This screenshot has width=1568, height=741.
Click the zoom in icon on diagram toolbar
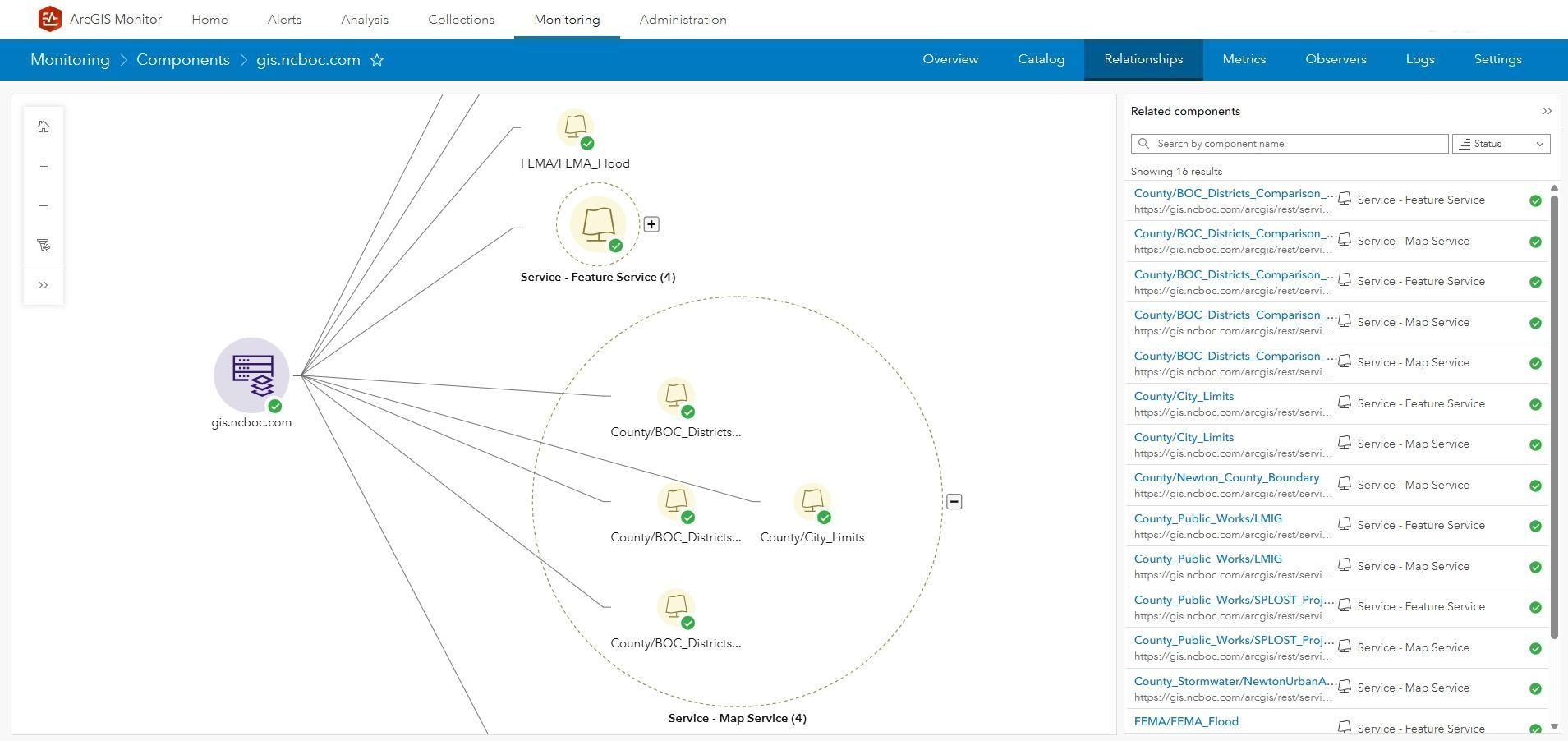point(43,165)
